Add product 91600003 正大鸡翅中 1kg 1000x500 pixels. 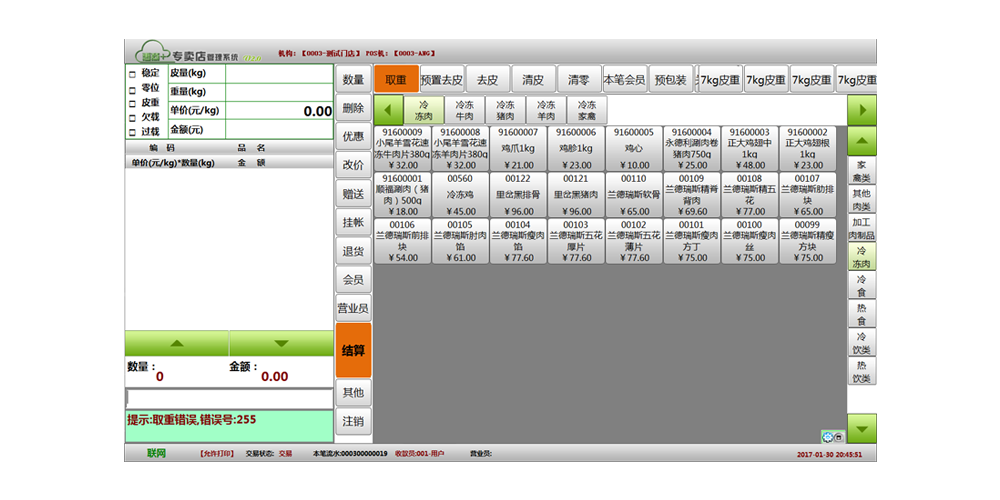tap(749, 149)
